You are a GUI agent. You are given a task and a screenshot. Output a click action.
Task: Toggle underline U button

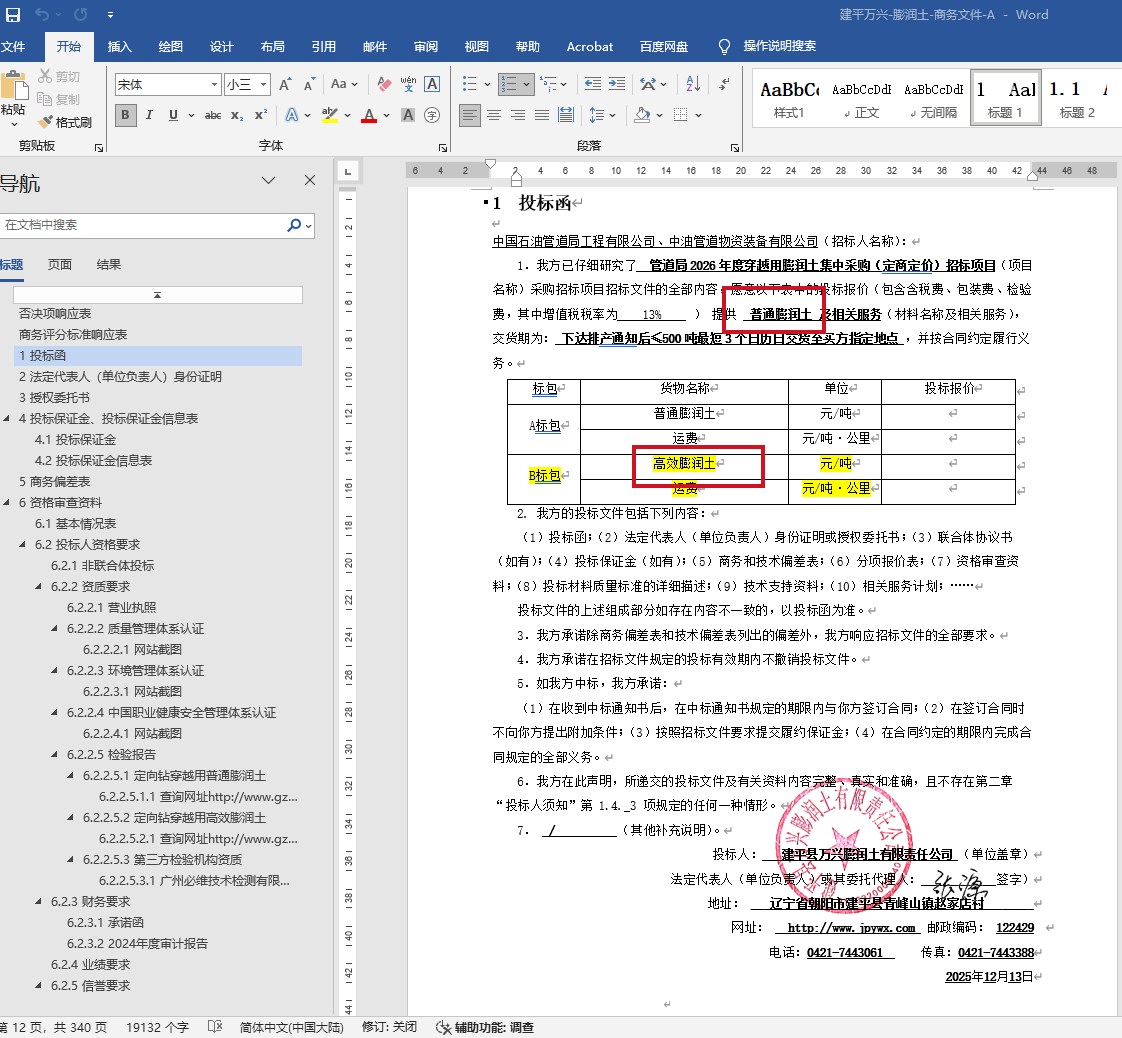(x=173, y=115)
